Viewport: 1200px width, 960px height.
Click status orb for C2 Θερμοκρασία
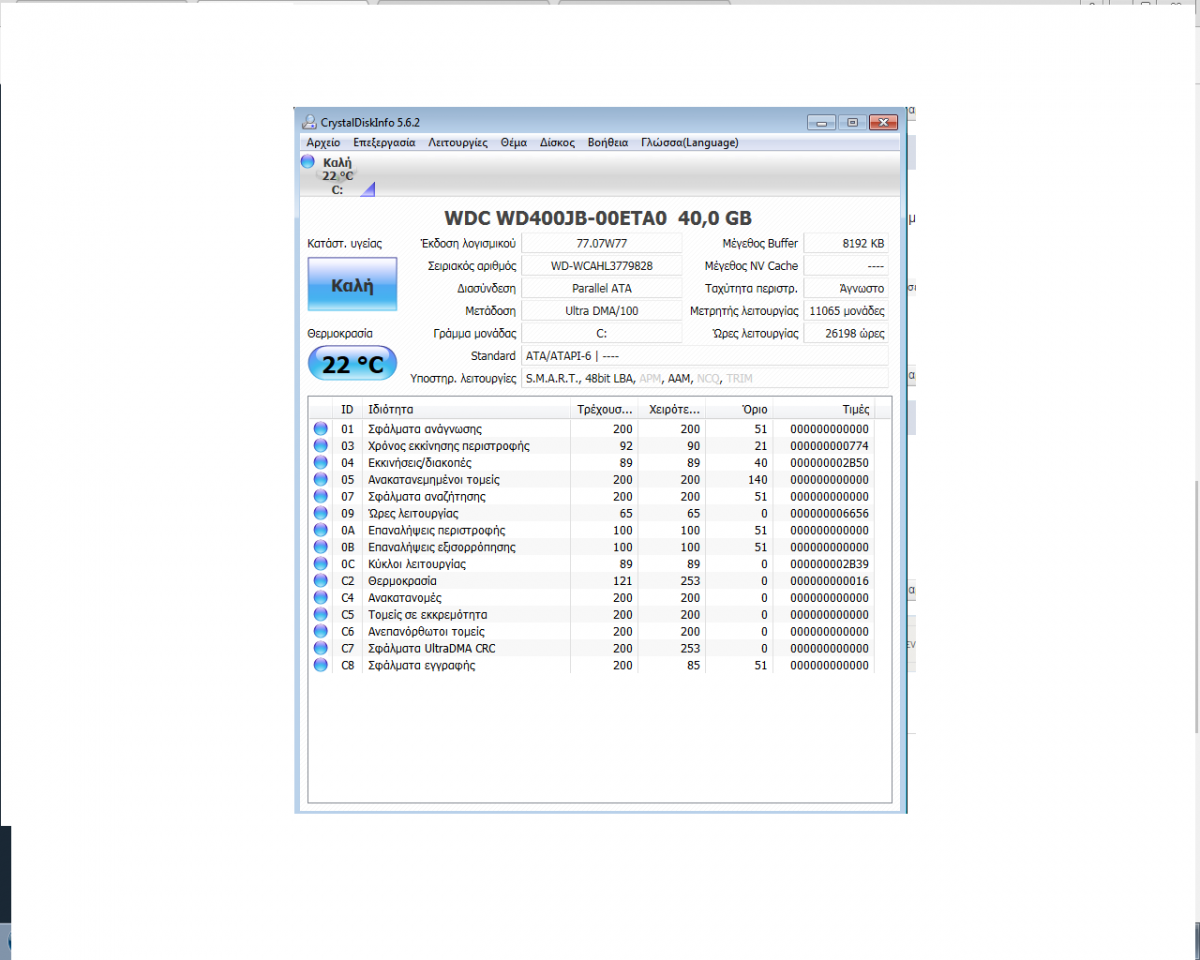[321, 581]
